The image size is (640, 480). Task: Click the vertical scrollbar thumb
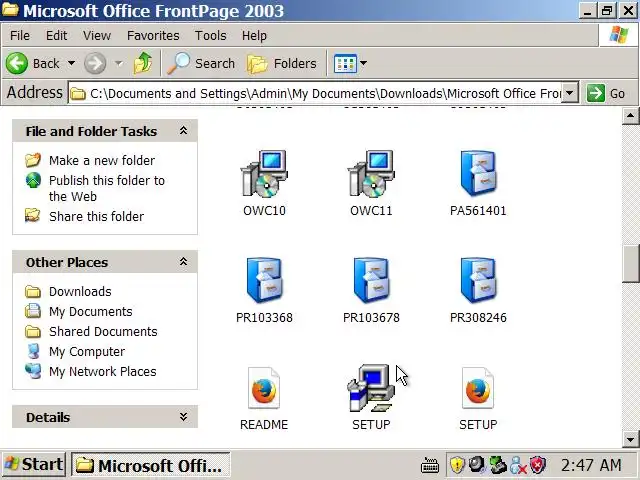pos(631,264)
